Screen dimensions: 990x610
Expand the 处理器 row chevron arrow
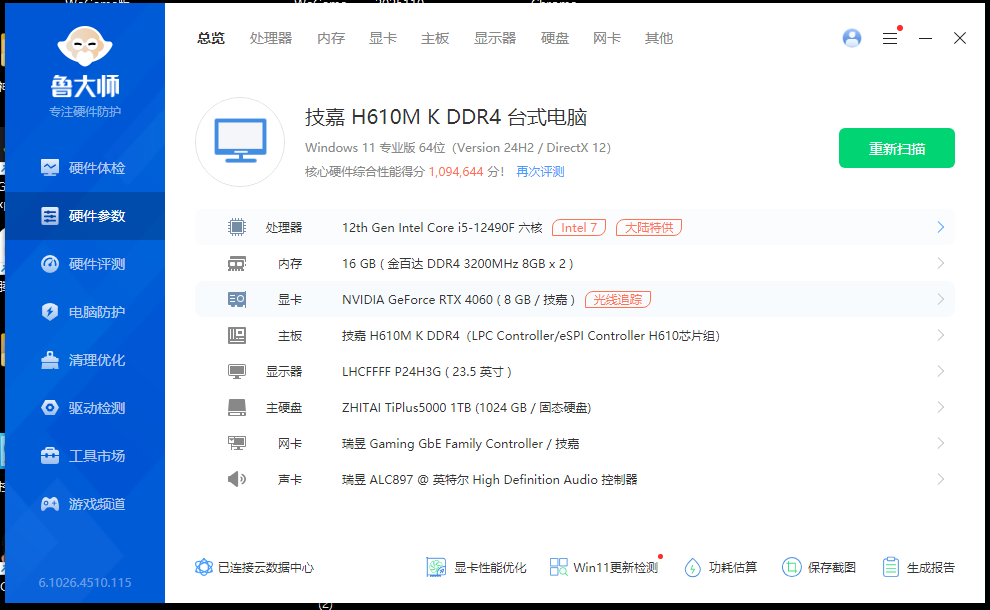point(940,227)
